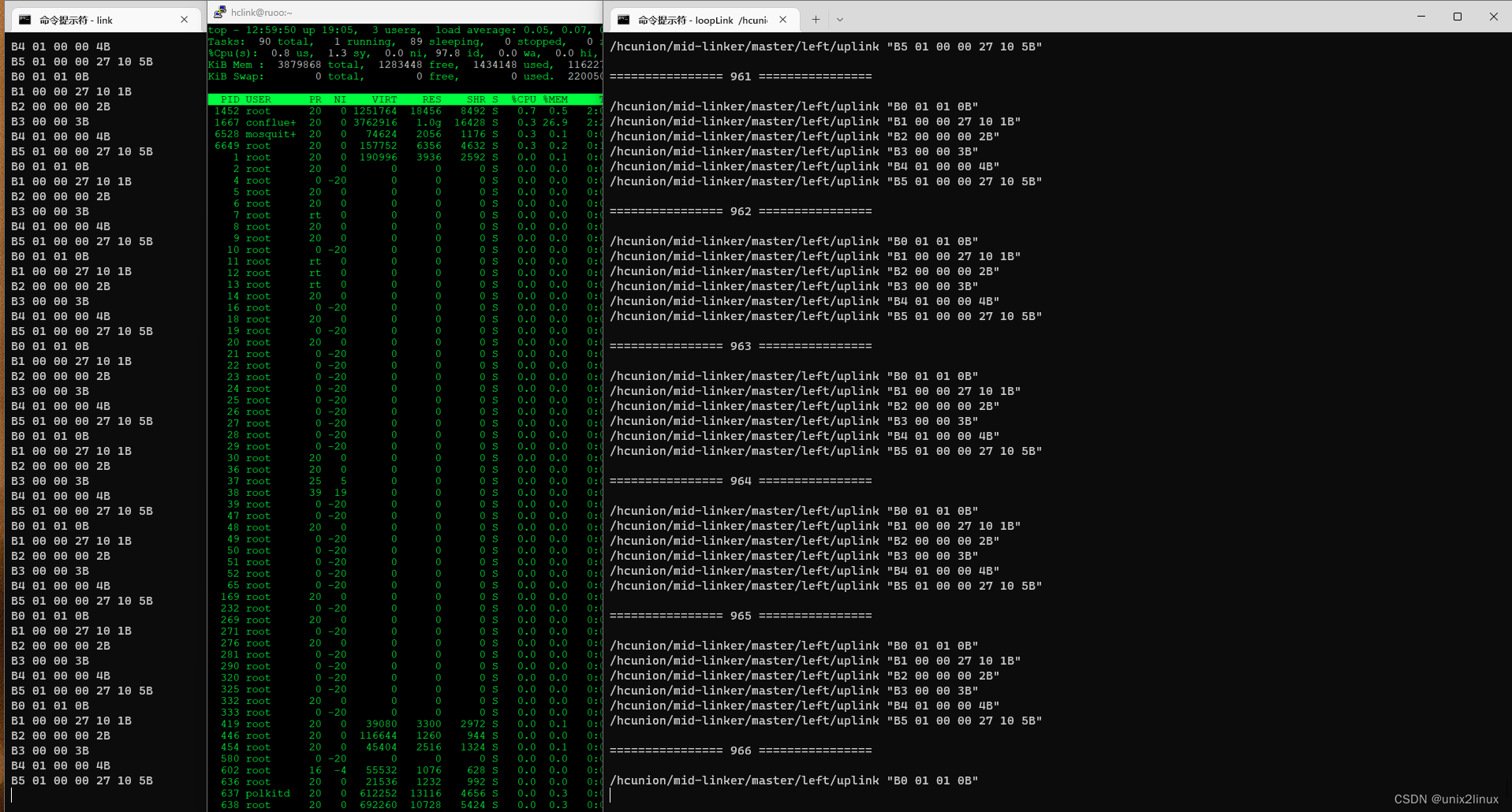Click the first uplink 'B5 01 00 00 27 10 5B' line at top
Screen dimensions: 1512x812
click(x=826, y=47)
